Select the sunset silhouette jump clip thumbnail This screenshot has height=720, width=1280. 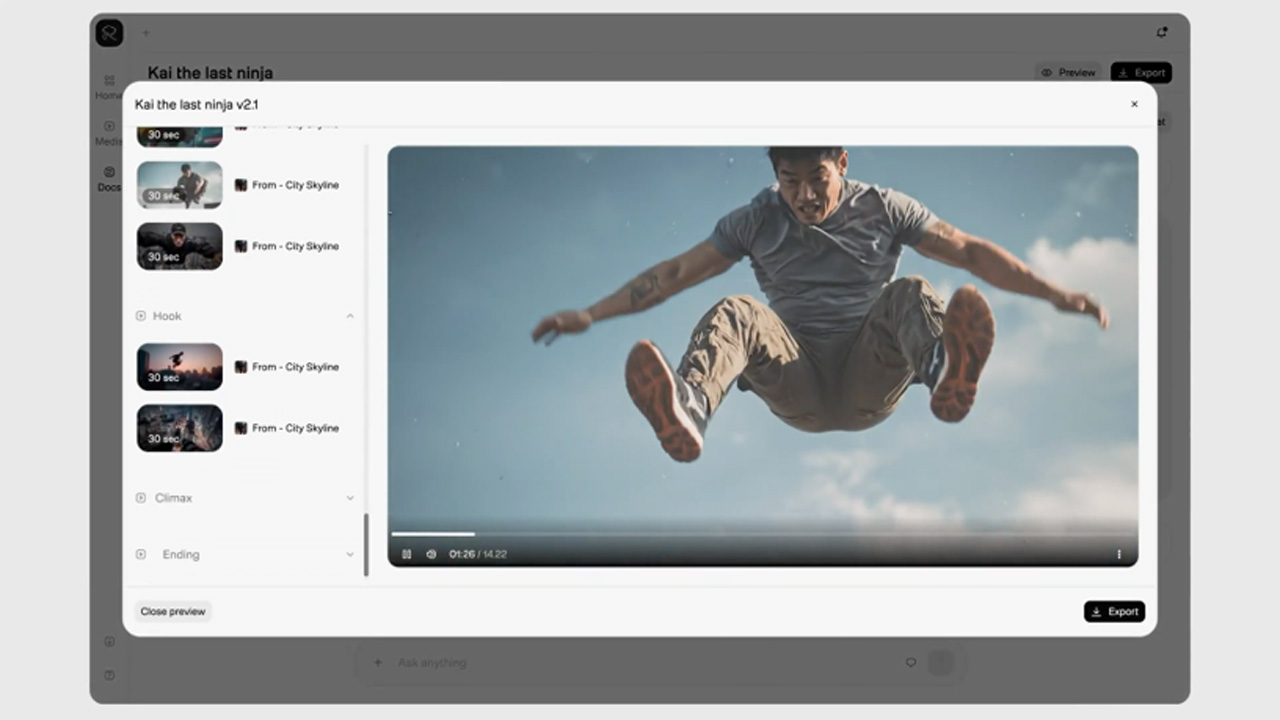pyautogui.click(x=180, y=367)
